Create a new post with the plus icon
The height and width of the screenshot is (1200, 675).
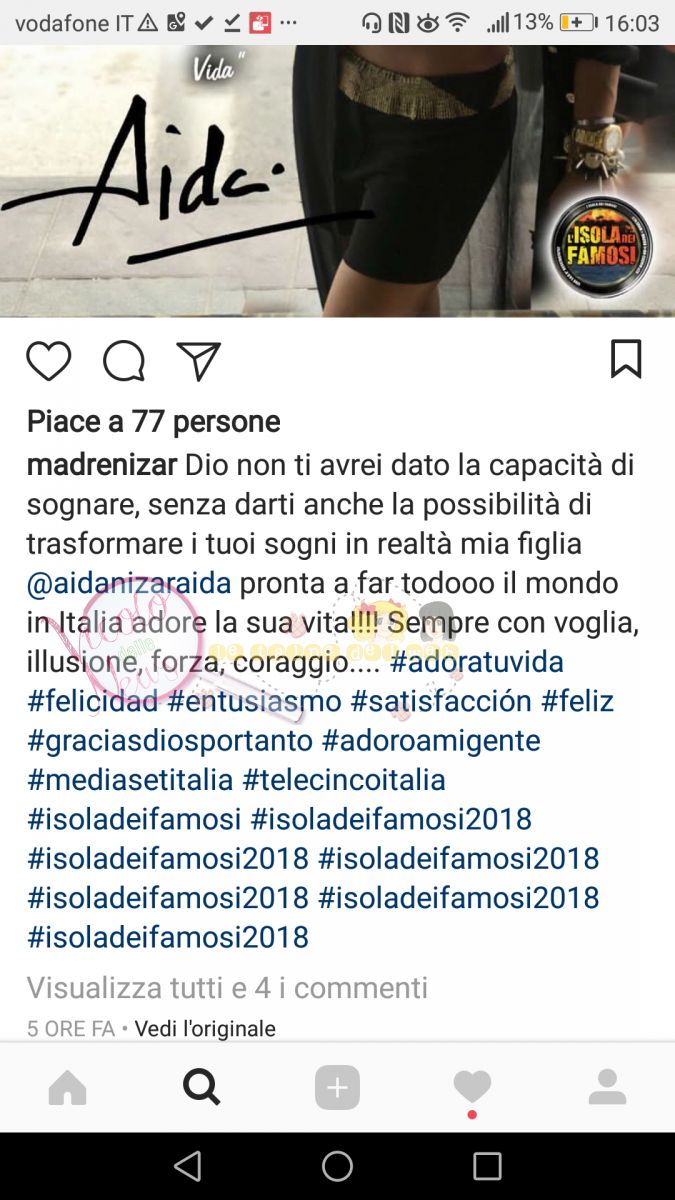coord(337,1087)
